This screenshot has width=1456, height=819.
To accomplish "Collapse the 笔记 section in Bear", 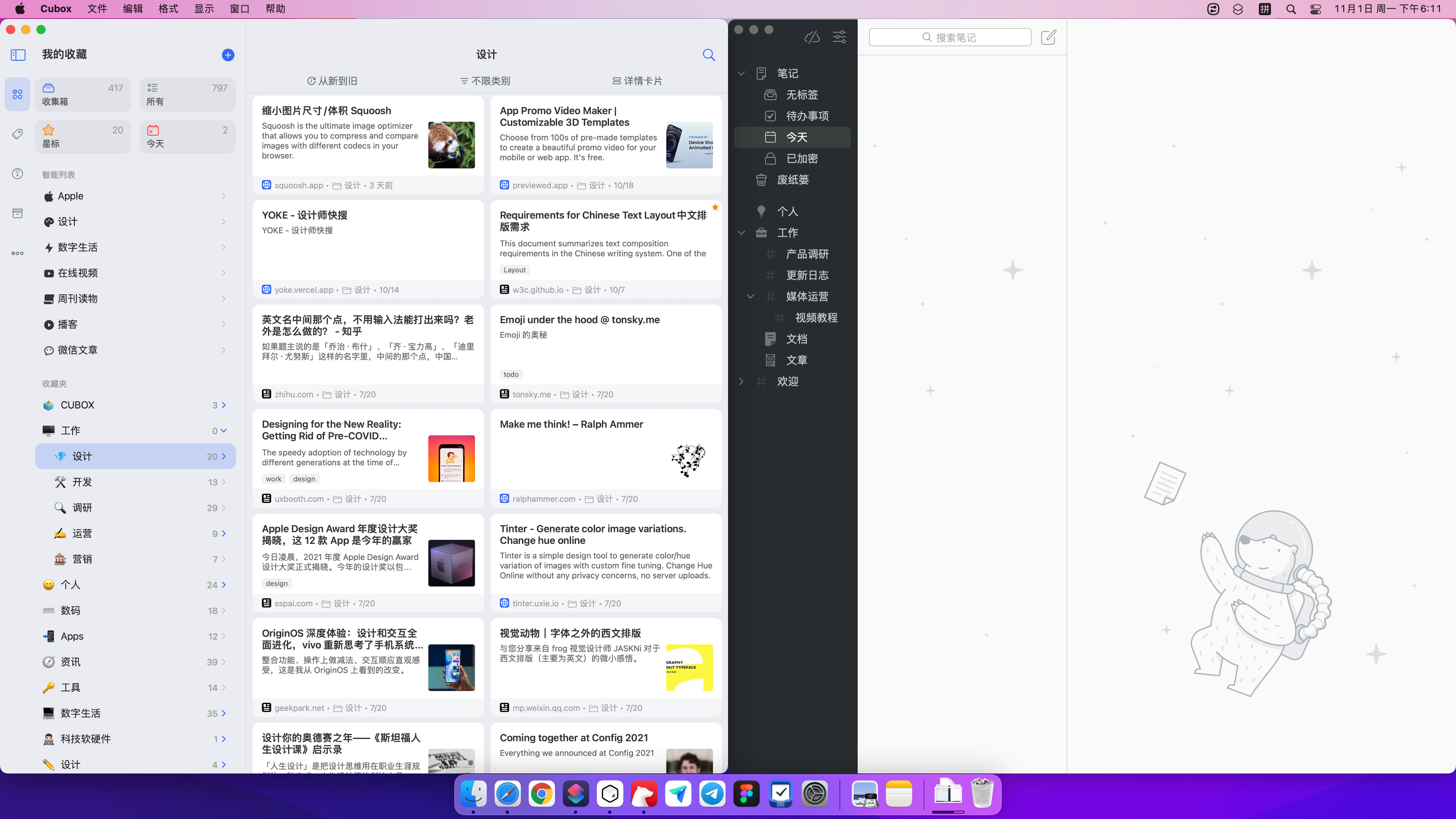I will tap(741, 74).
